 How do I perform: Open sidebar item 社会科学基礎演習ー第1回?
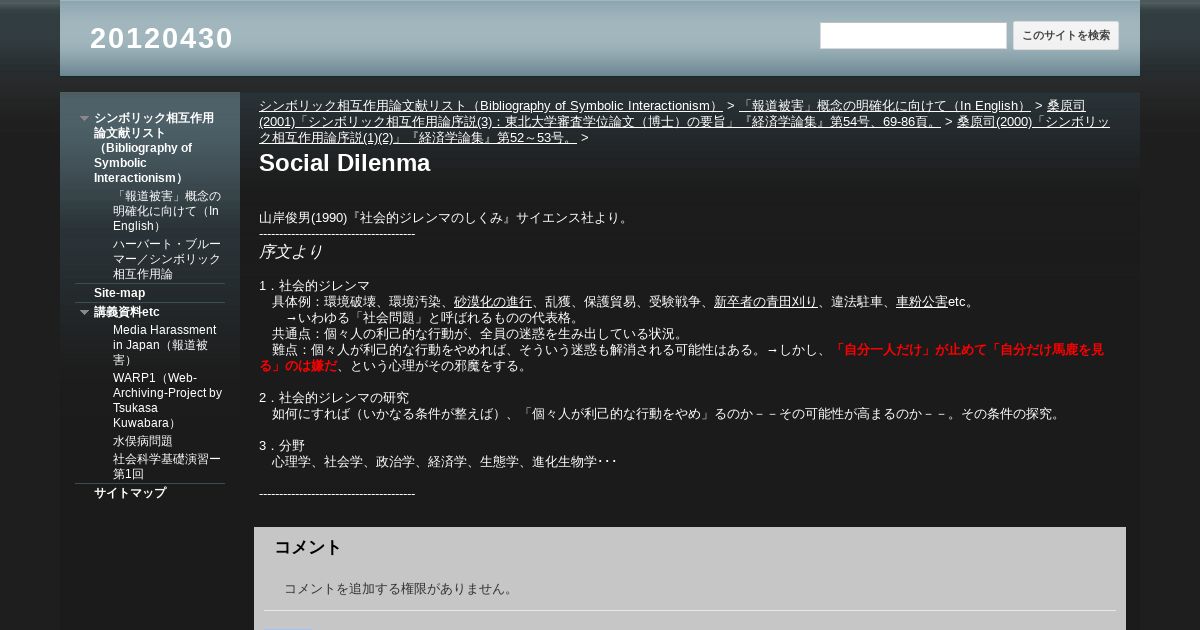(x=167, y=467)
